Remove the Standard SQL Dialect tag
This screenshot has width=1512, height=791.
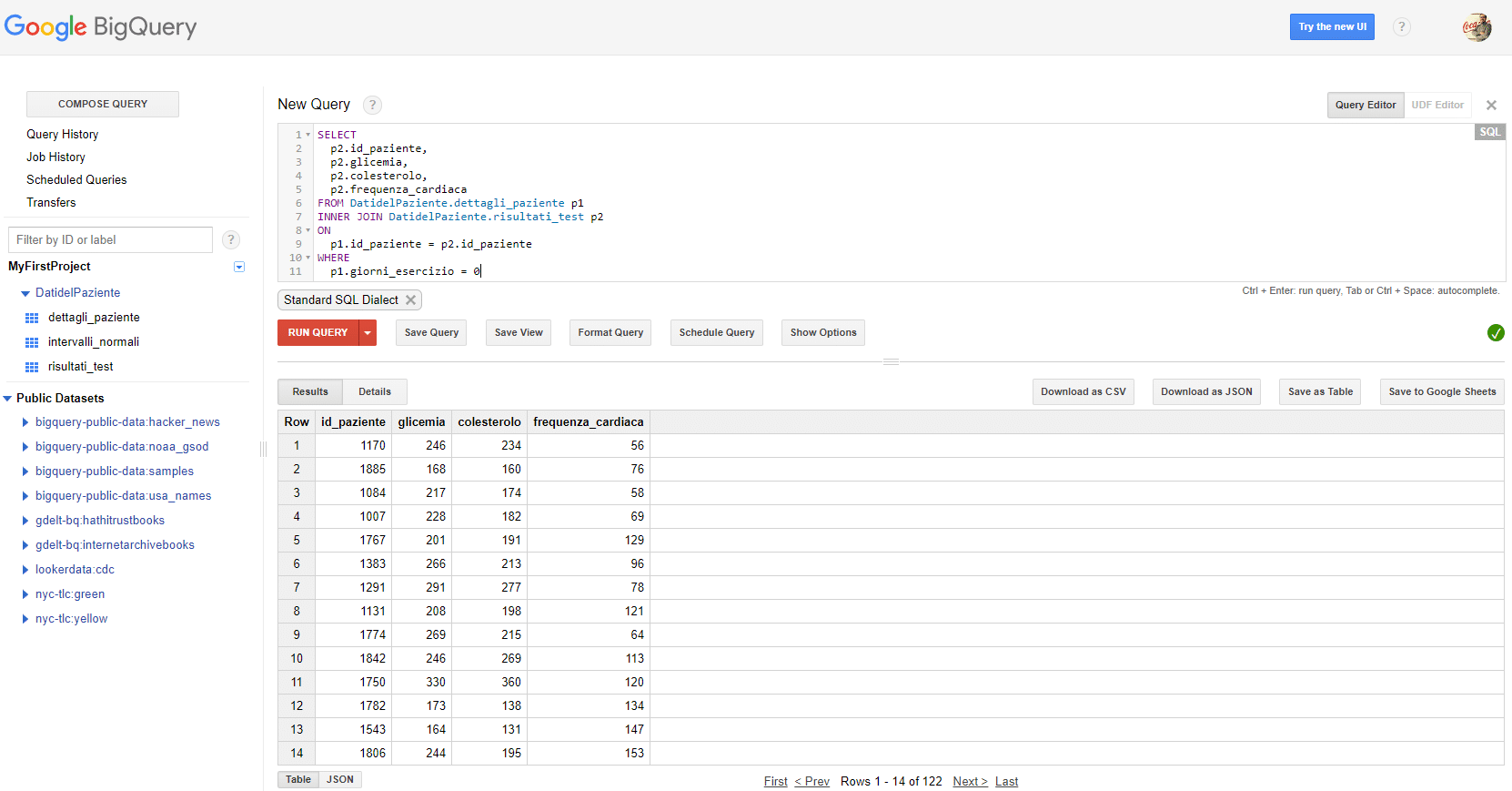(410, 299)
